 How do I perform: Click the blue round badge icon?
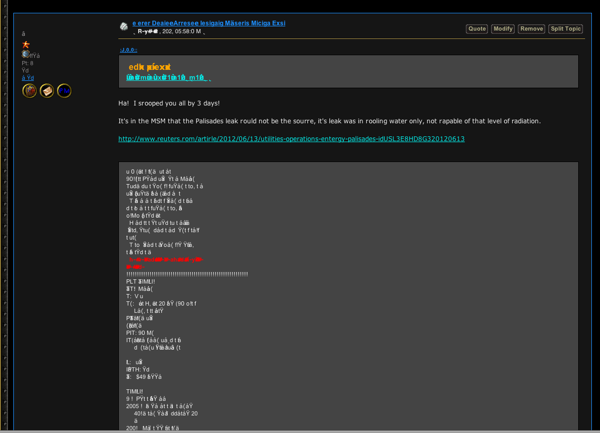64,91
